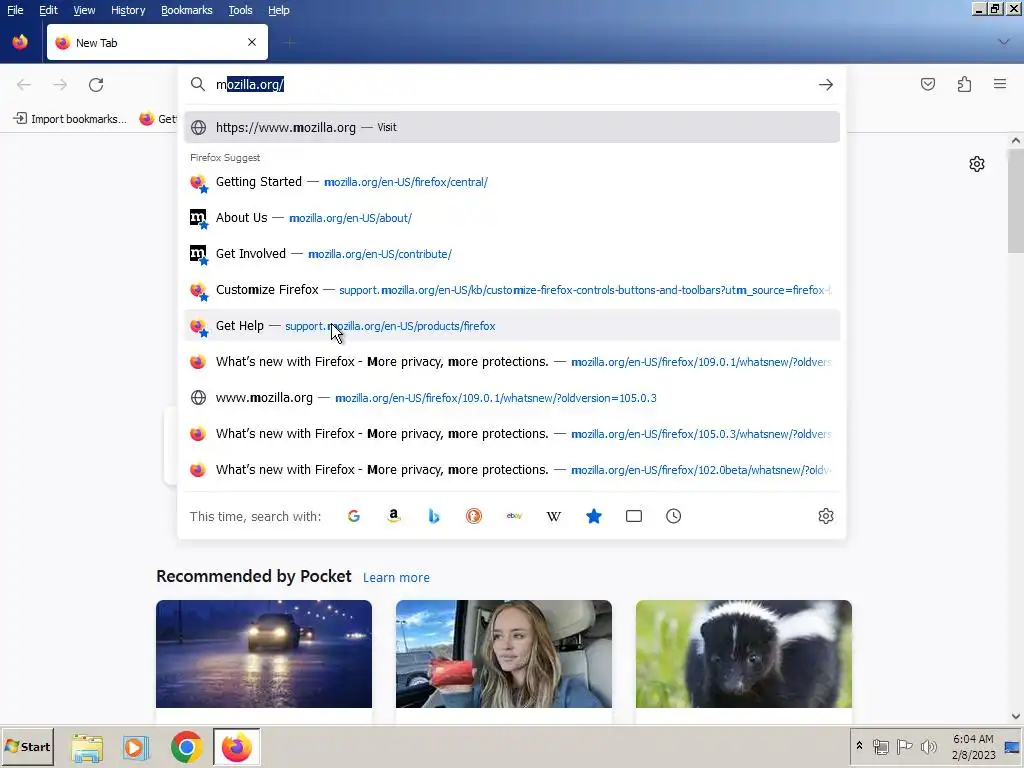Open Save to Pocket button
Image resolution: width=1024 pixels, height=768 pixels.
click(x=927, y=84)
